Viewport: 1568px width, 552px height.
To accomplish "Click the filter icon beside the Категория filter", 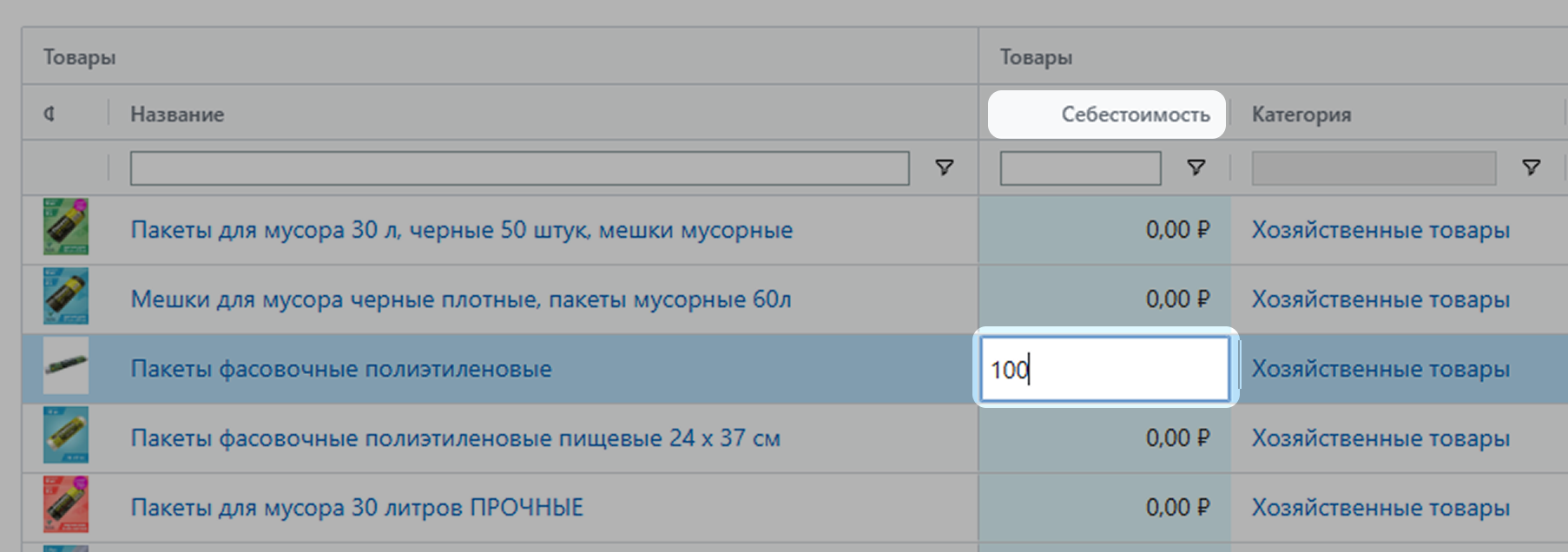I will 1531,168.
